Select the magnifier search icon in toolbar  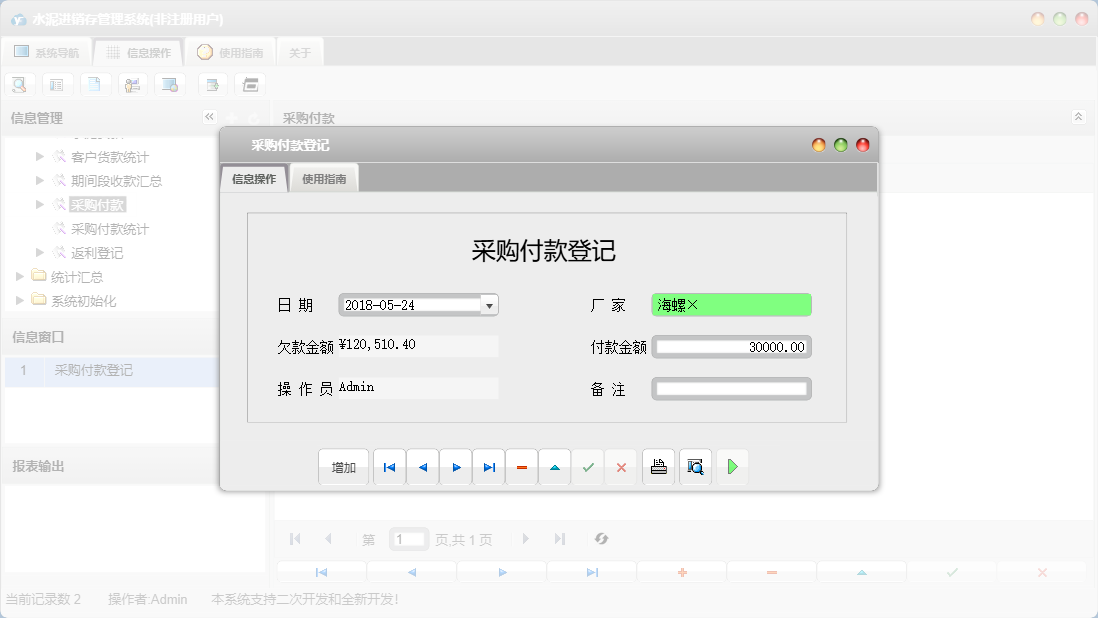coord(19,84)
